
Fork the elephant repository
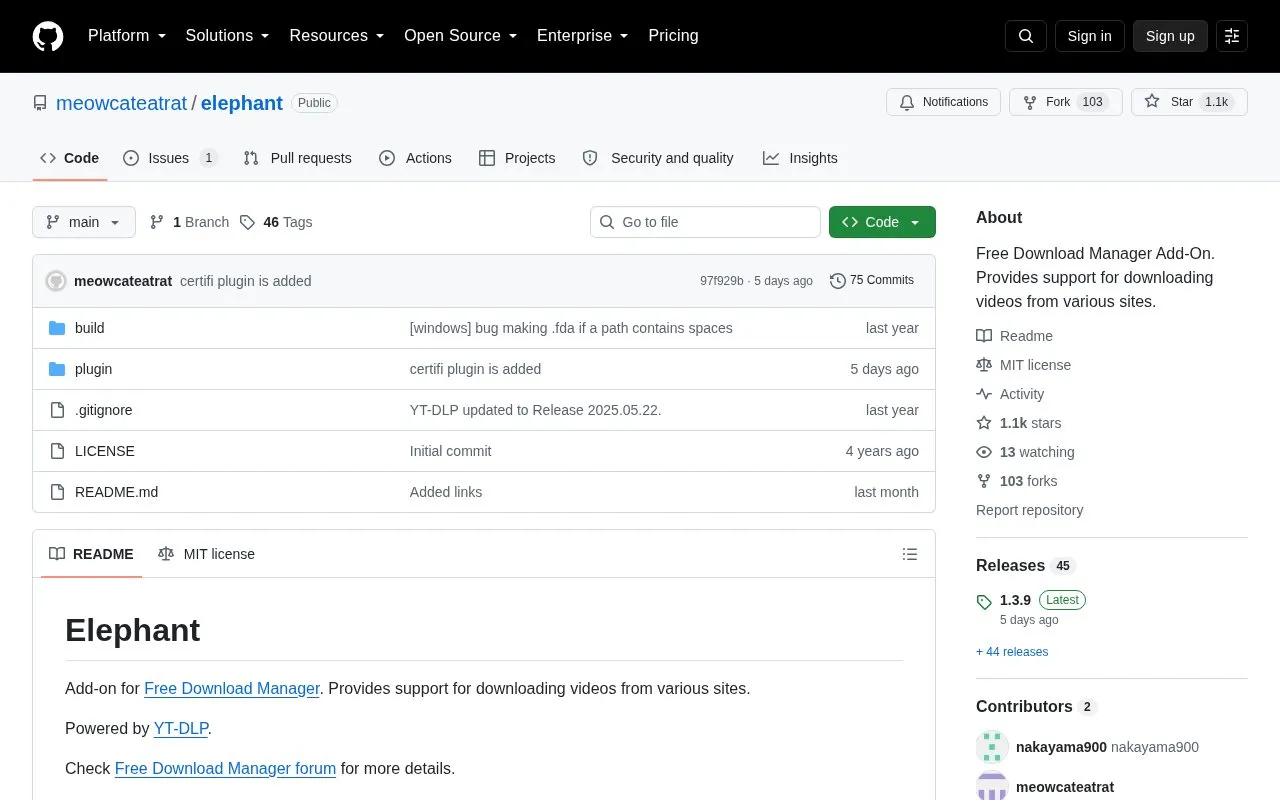pos(1065,102)
